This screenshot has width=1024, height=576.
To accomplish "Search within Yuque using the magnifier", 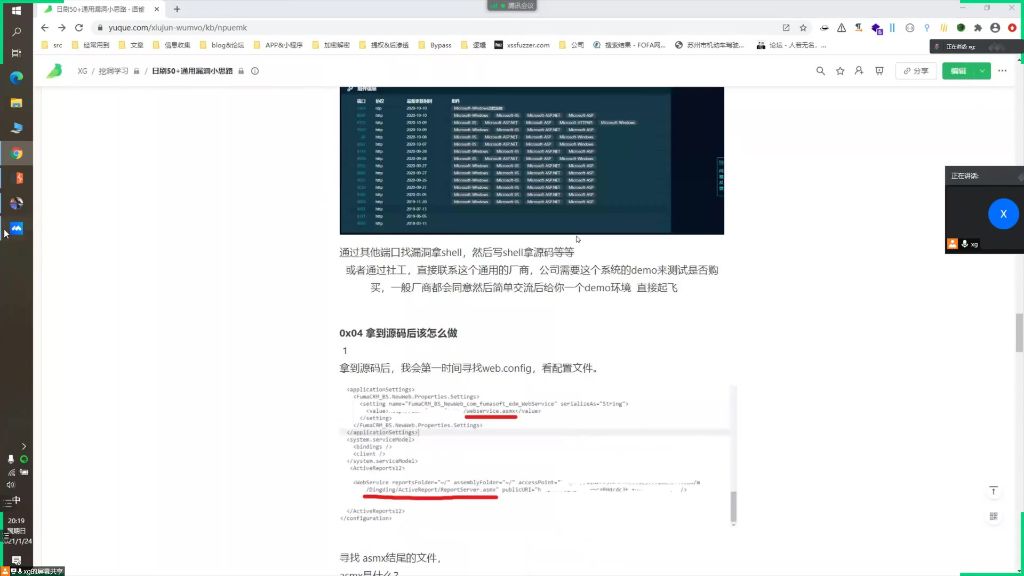I will coord(820,71).
